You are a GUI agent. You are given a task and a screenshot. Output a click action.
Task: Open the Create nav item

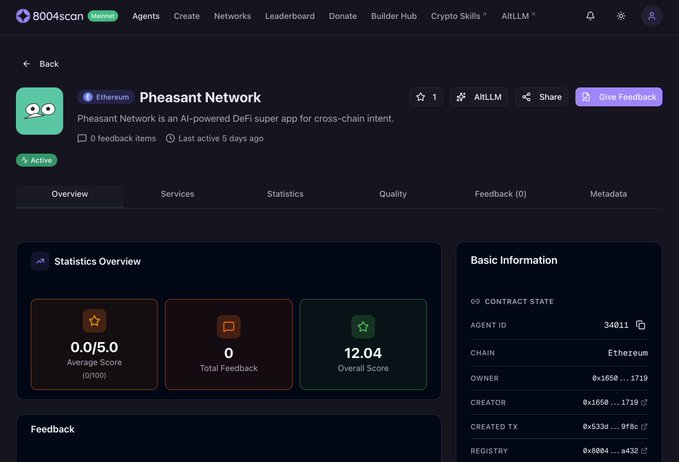tap(187, 16)
